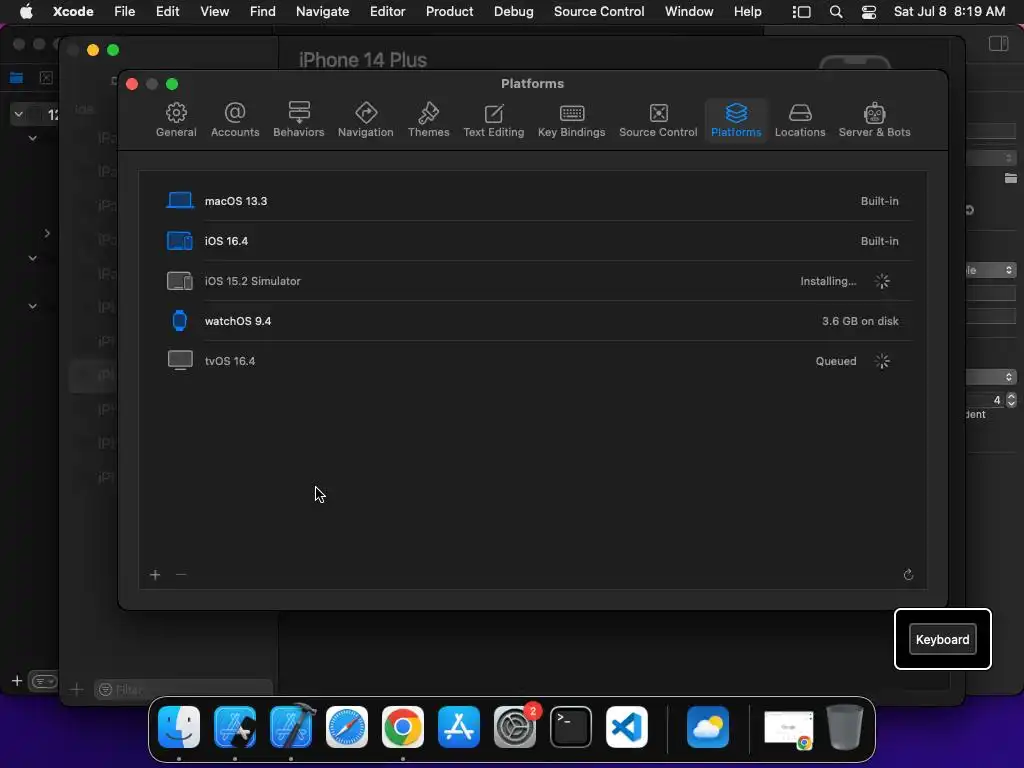Viewport: 1024px width, 768px height.
Task: Expand the collapsed group chevron in Xcode sidebar
Action: click(x=47, y=233)
